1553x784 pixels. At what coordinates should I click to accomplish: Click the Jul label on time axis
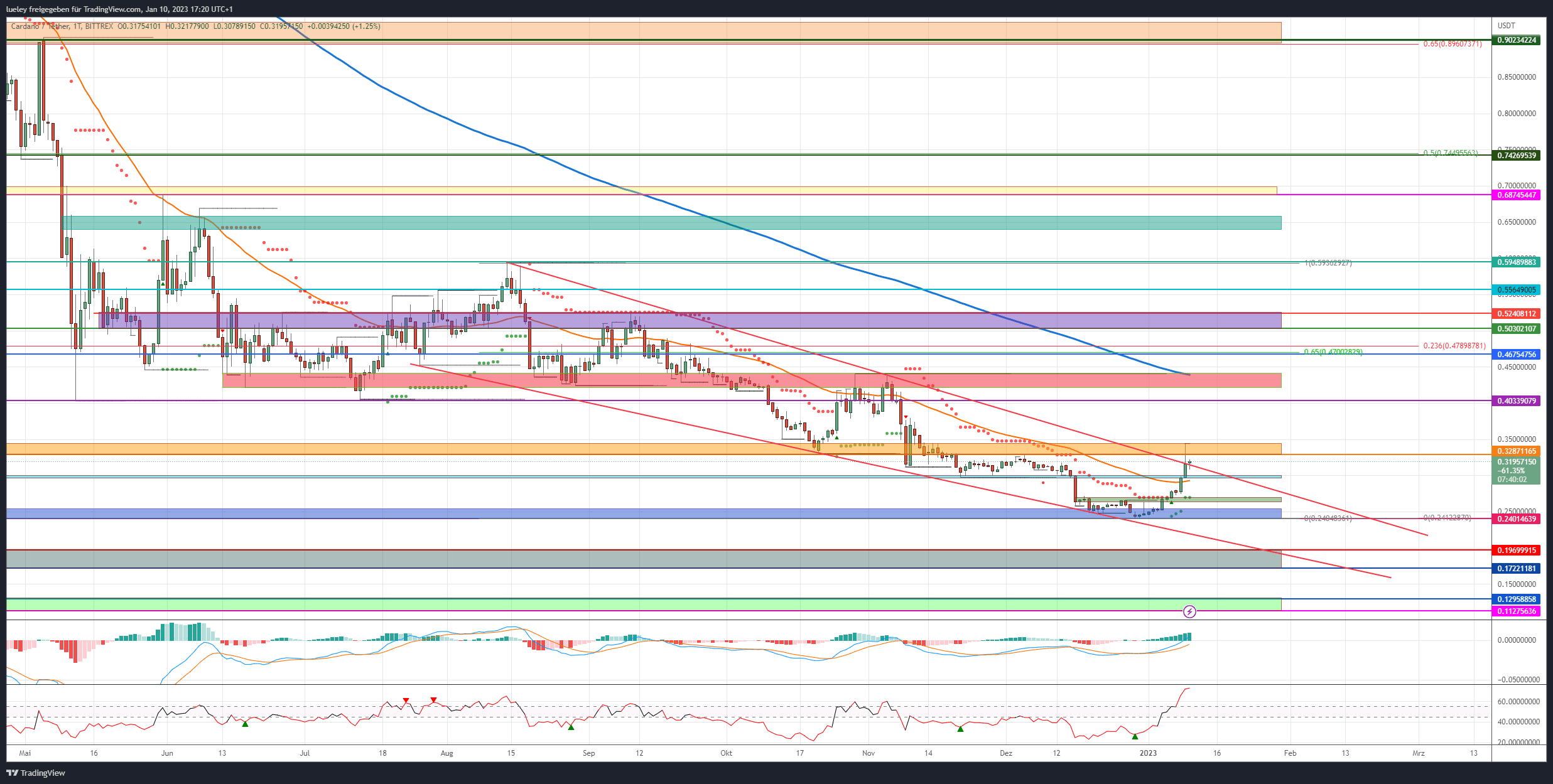pyautogui.click(x=305, y=753)
